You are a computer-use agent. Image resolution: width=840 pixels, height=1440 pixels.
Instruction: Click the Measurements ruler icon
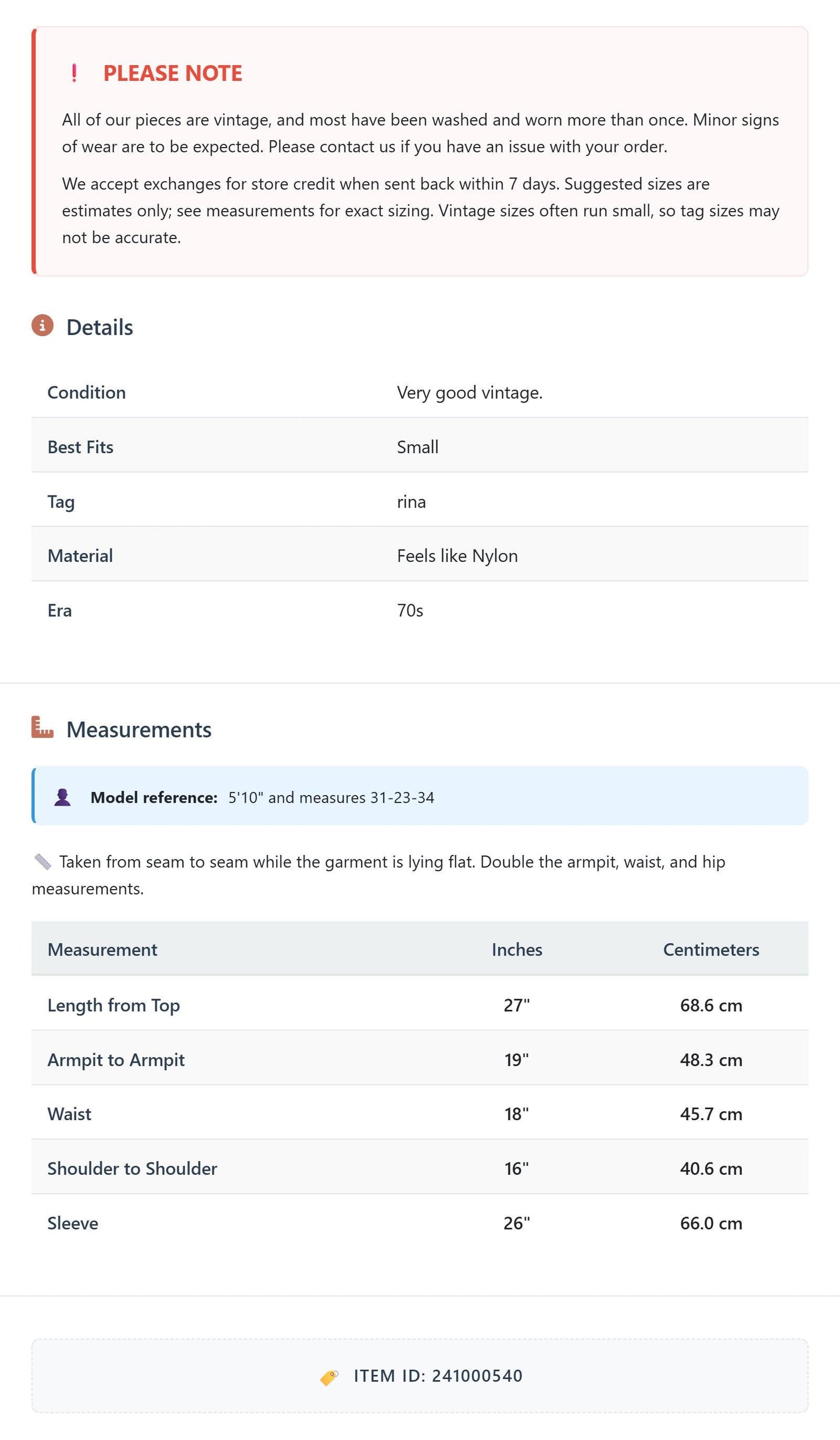coord(42,727)
